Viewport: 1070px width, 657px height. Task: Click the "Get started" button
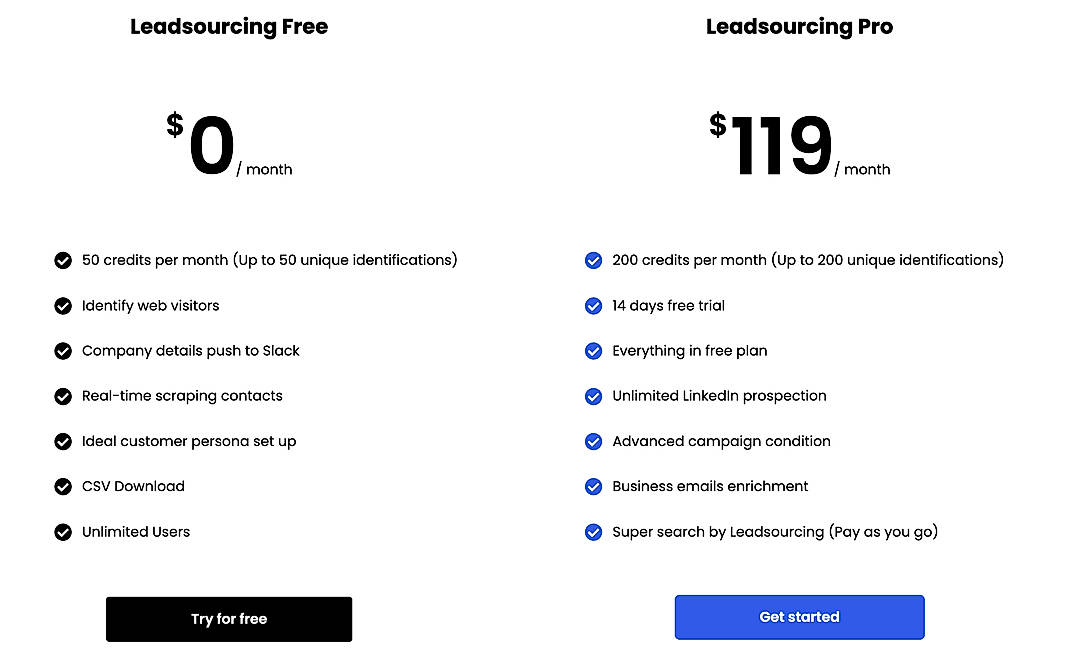(x=799, y=617)
